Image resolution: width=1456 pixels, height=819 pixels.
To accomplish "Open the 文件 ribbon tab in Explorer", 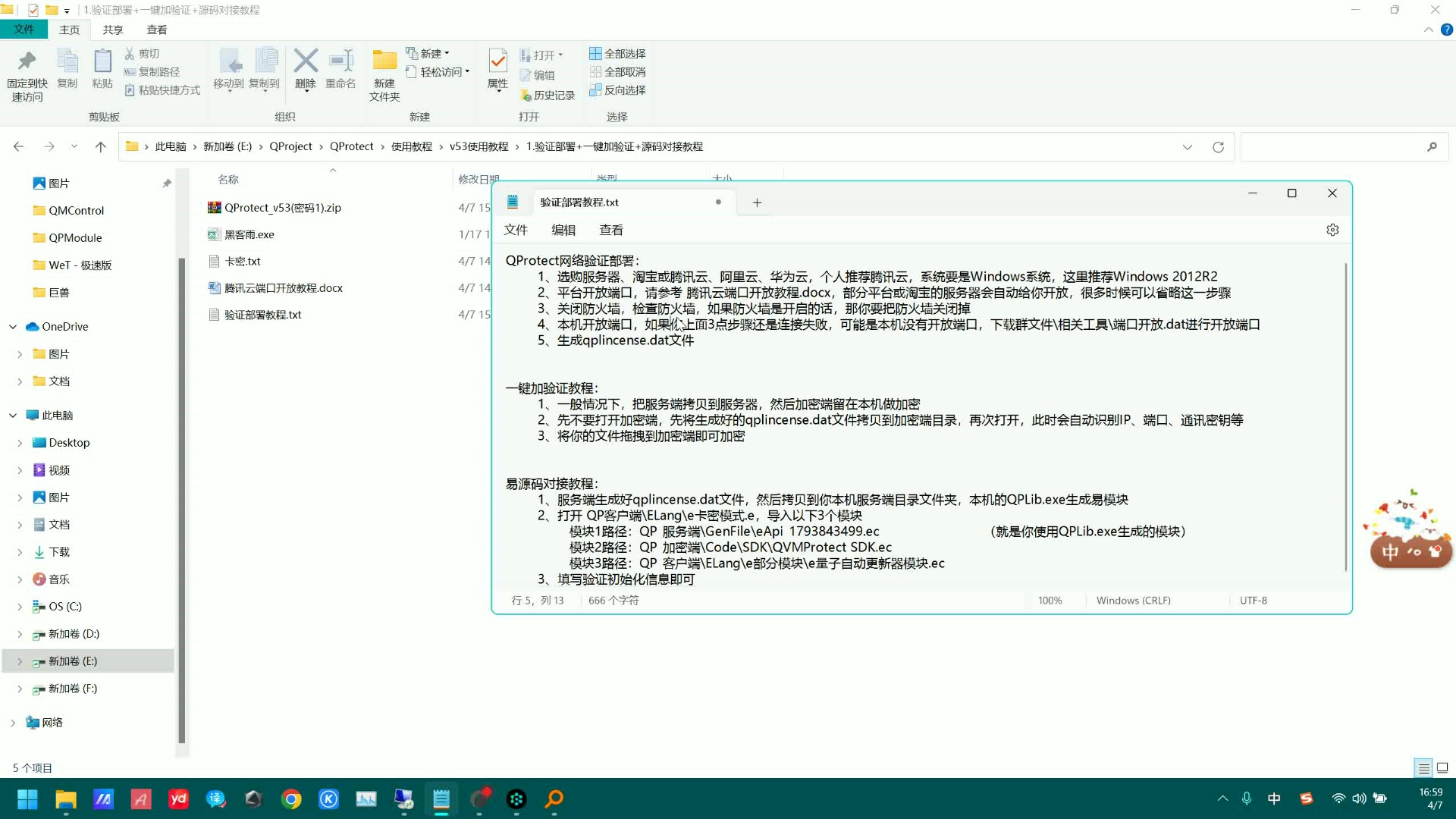I will 24,30.
